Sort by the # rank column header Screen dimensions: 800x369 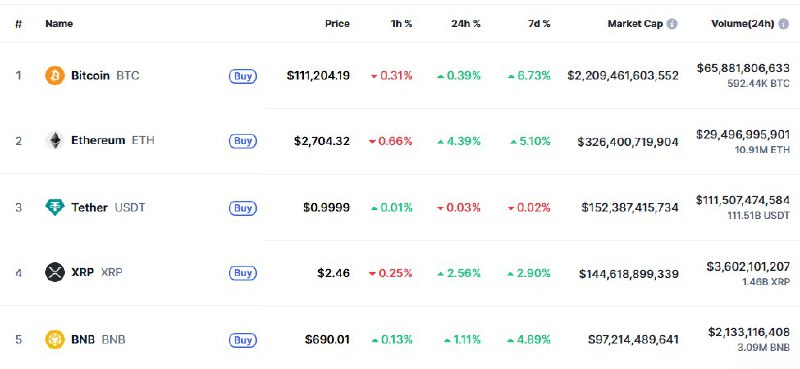click(18, 23)
